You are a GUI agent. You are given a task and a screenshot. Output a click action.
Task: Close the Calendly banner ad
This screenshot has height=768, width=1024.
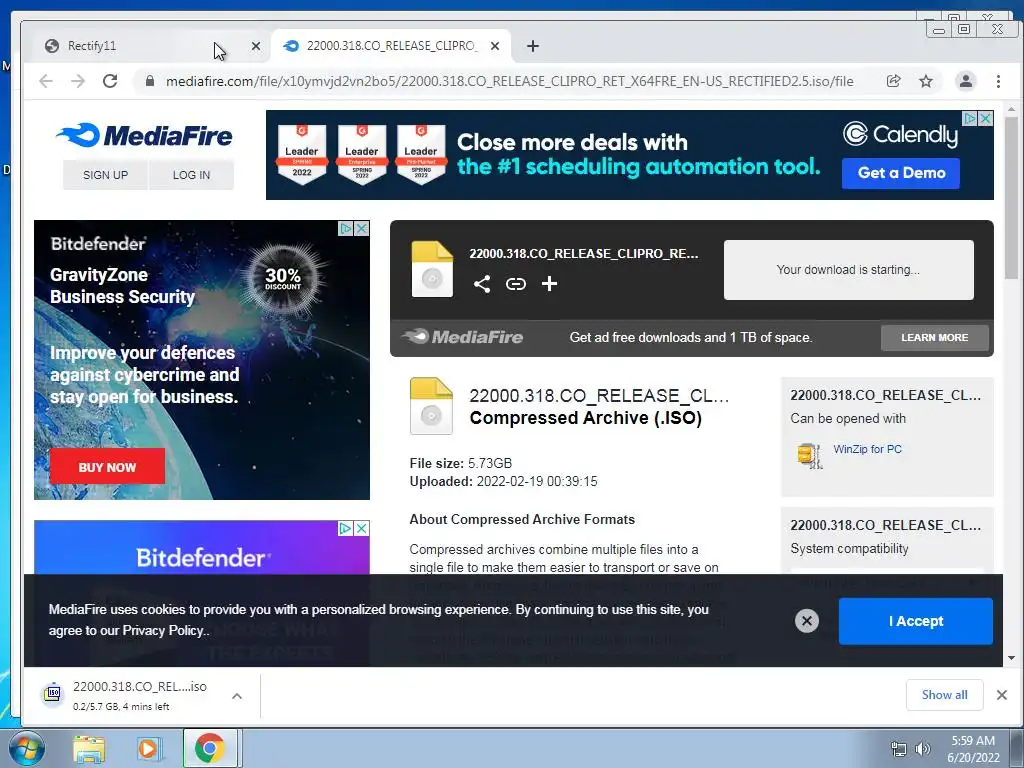coord(986,118)
